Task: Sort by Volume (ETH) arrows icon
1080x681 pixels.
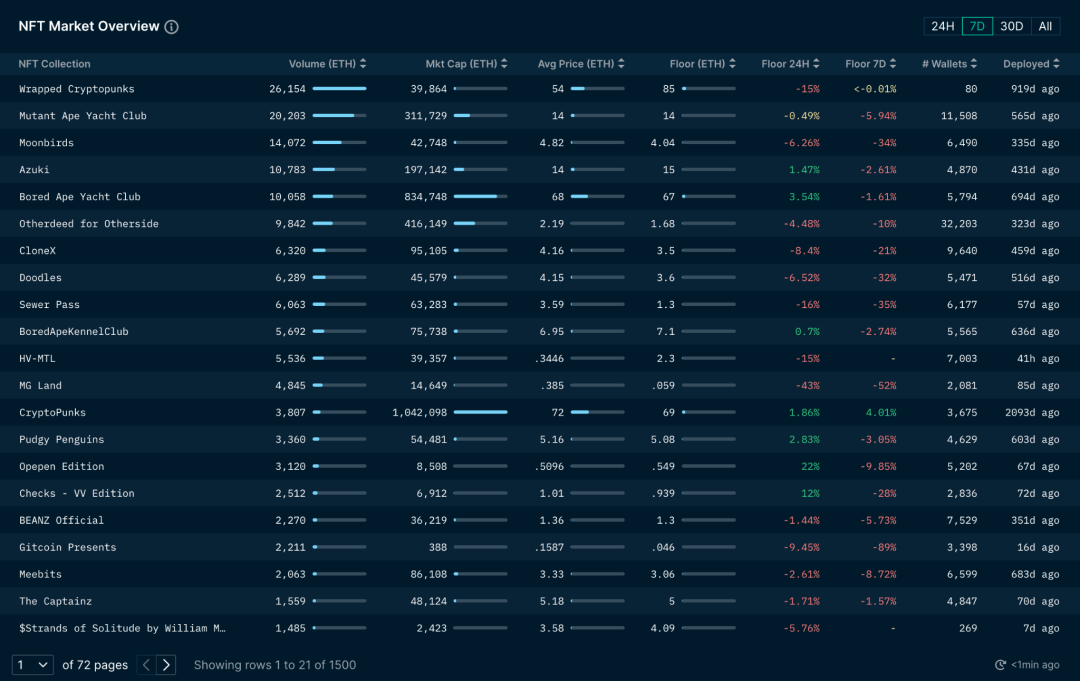Action: 363,63
